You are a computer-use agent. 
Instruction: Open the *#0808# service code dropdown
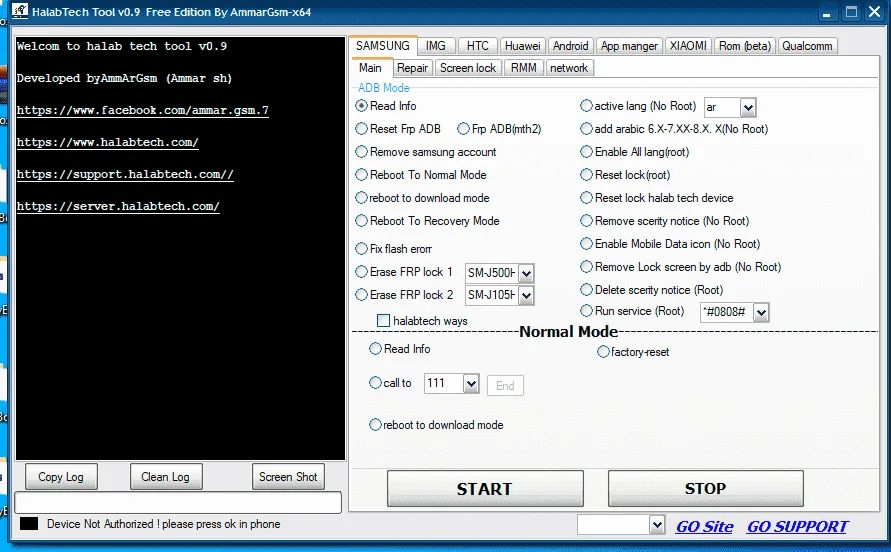(x=761, y=312)
